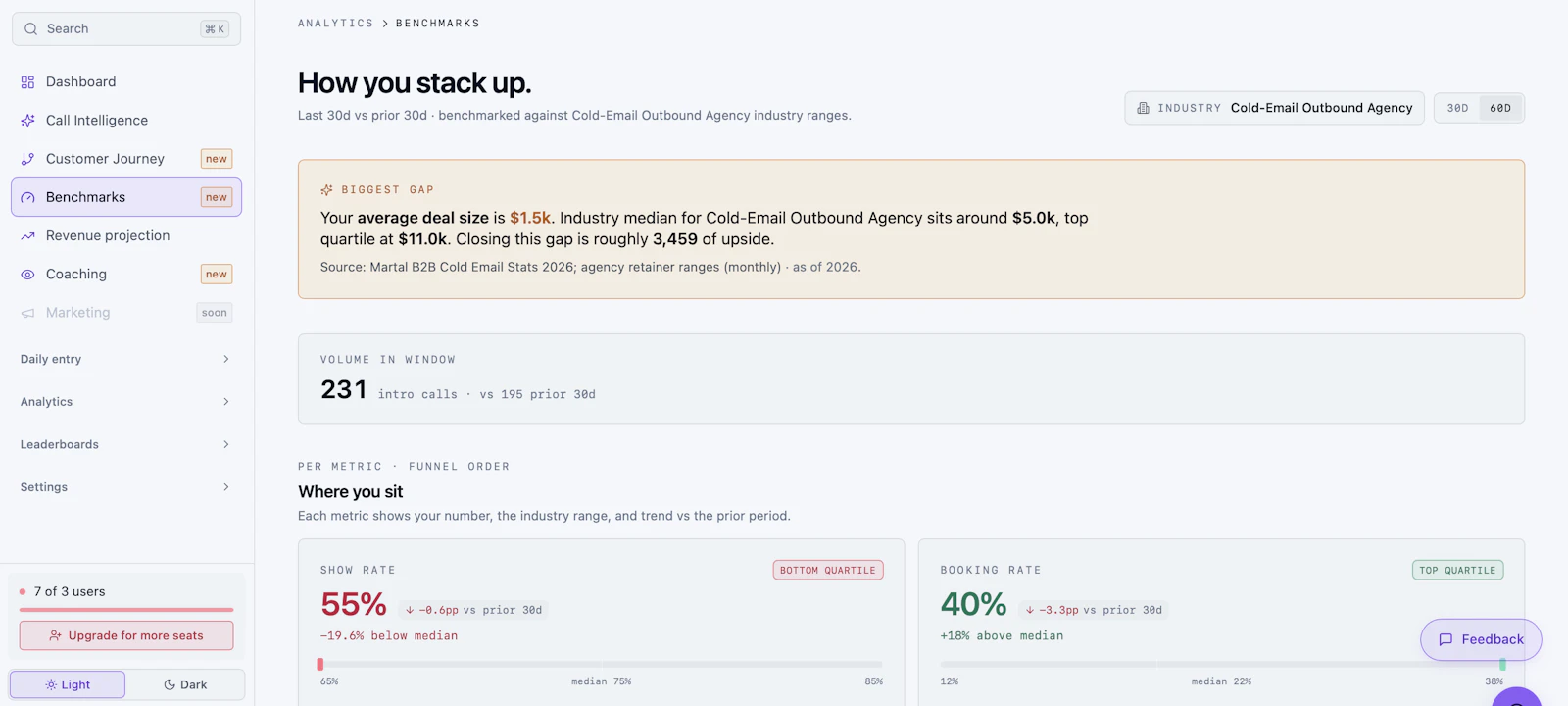Open Customer Journey

point(125,159)
